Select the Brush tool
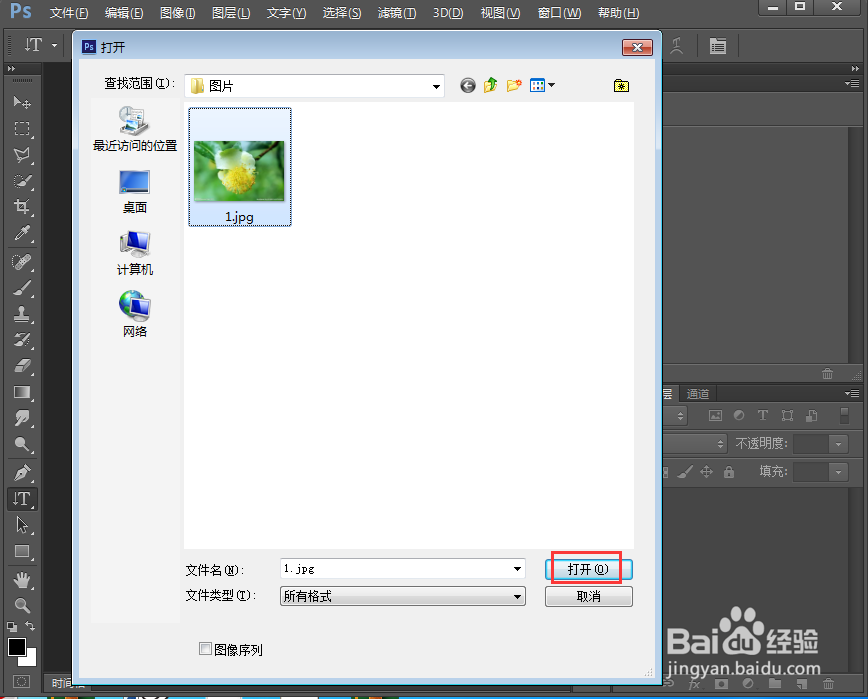This screenshot has height=699, width=868. tap(22, 288)
